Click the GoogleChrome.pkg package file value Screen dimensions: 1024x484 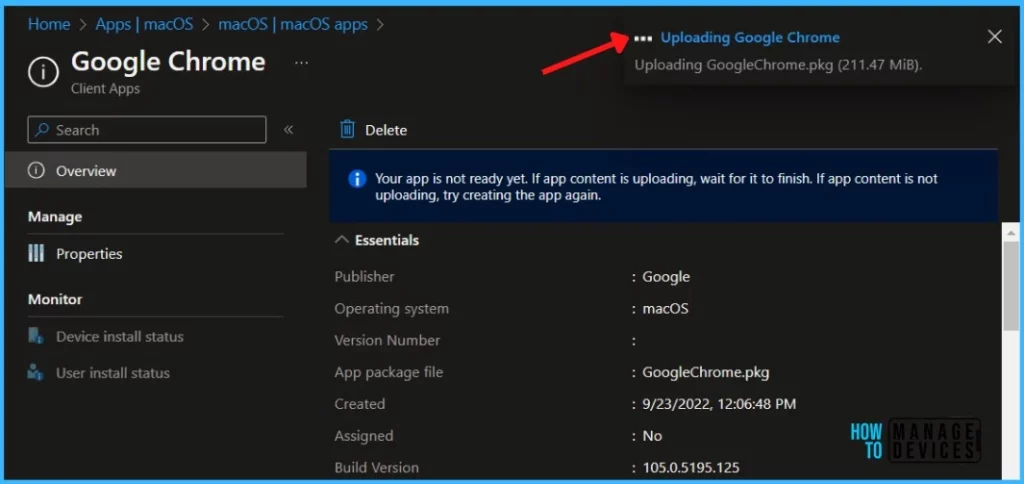[x=706, y=372]
